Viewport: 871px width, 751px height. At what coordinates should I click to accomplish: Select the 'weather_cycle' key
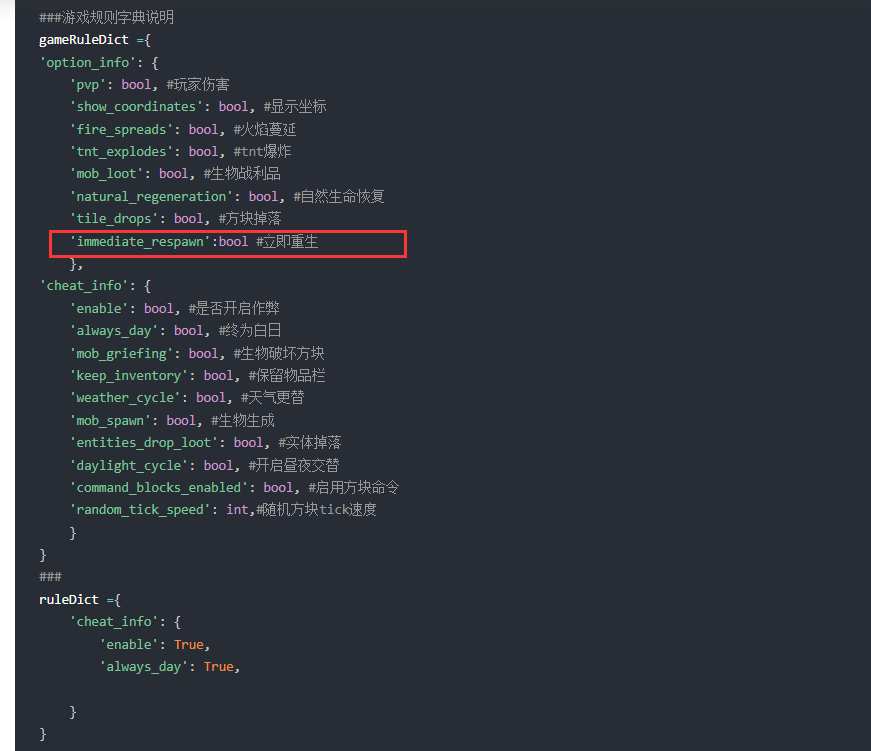tap(125, 398)
